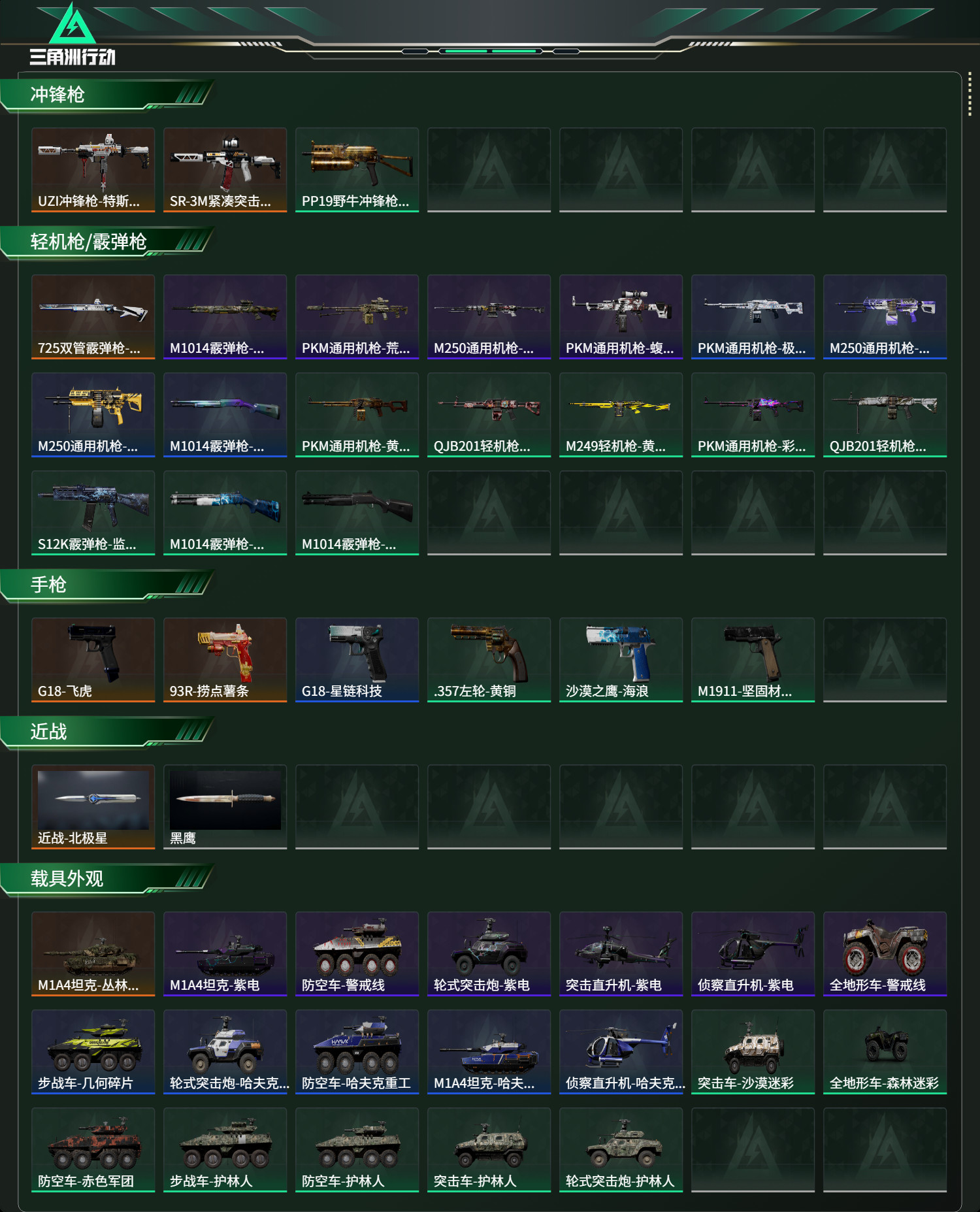Select the 防空车-赤色军团 vehicle skin
This screenshot has width=980, height=1212.
[93, 1150]
